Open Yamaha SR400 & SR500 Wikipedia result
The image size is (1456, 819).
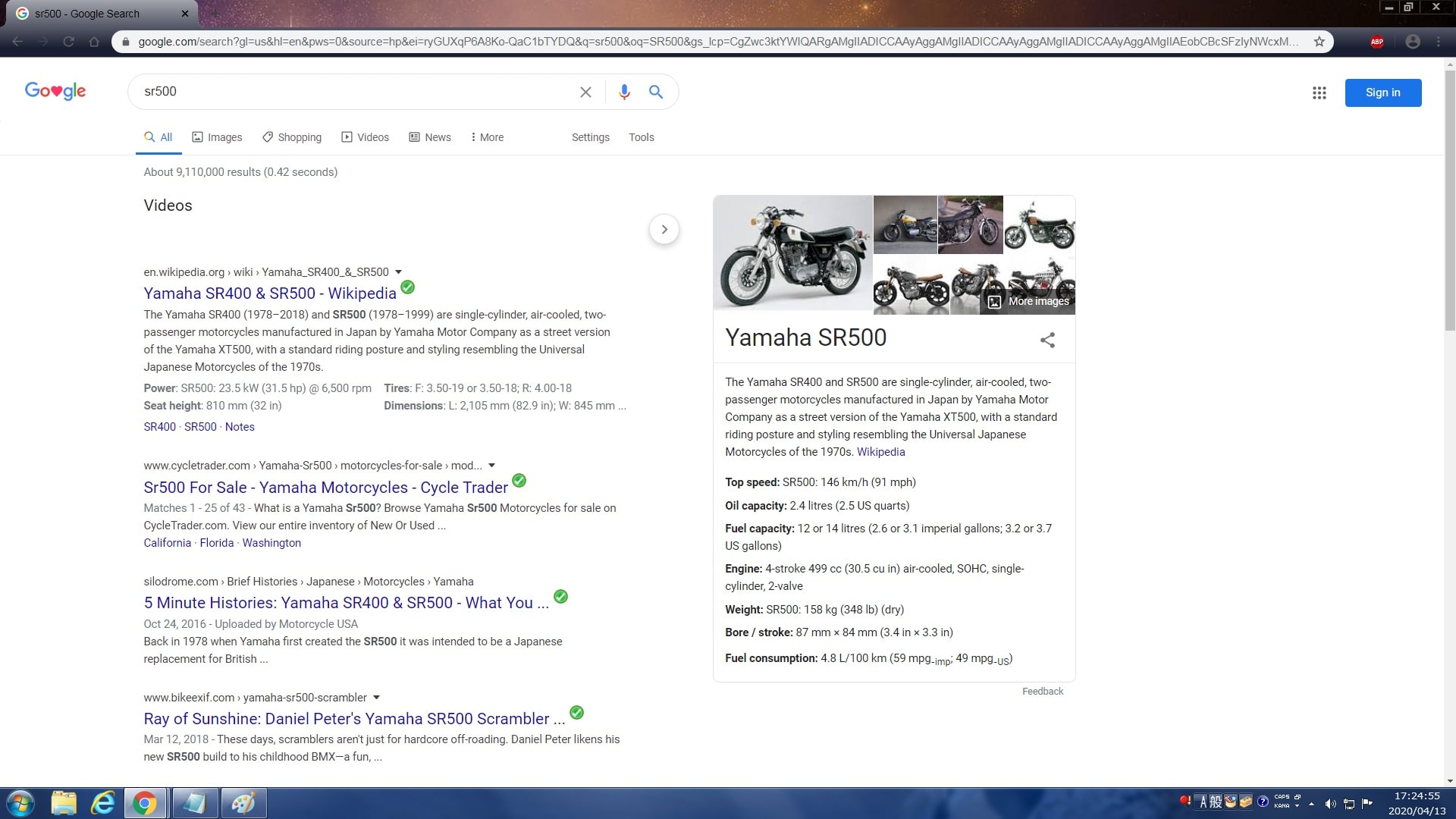pyautogui.click(x=270, y=293)
